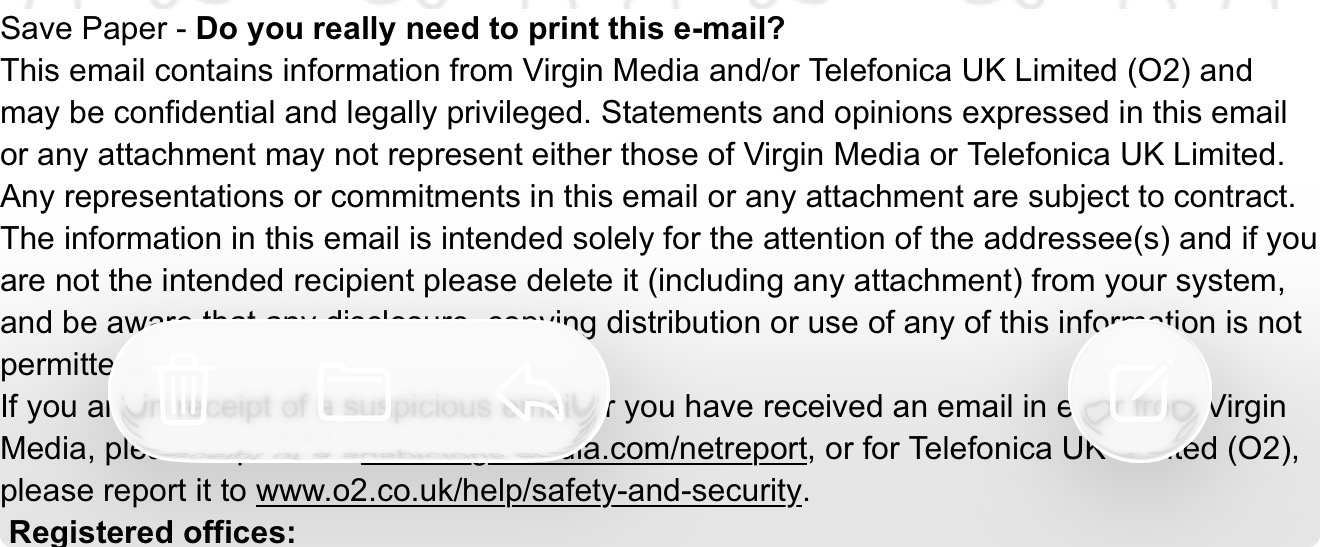The image size is (1320, 547).
Task: Tap the trash icon to delete email
Action: pos(185,389)
